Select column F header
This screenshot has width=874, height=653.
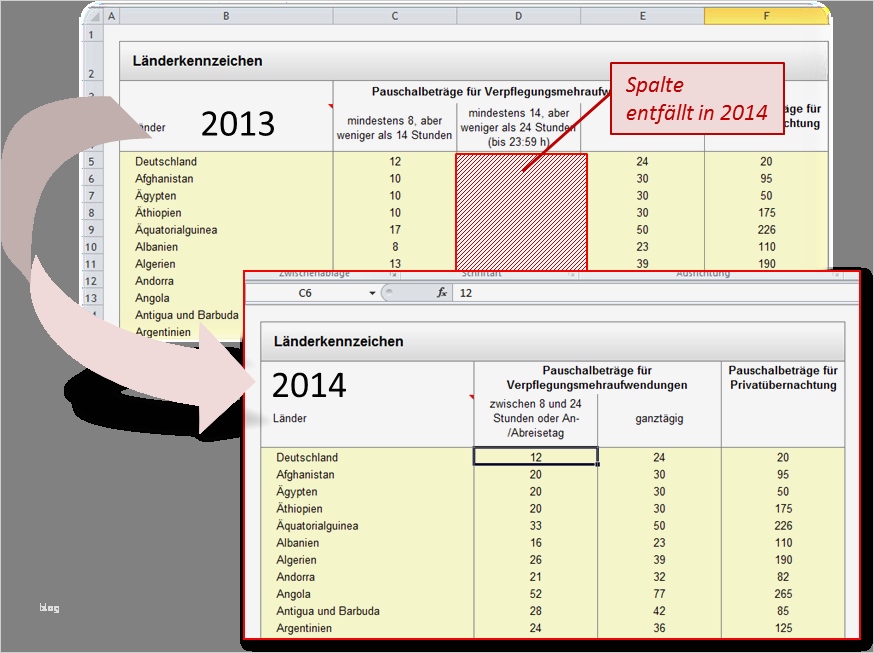click(766, 16)
